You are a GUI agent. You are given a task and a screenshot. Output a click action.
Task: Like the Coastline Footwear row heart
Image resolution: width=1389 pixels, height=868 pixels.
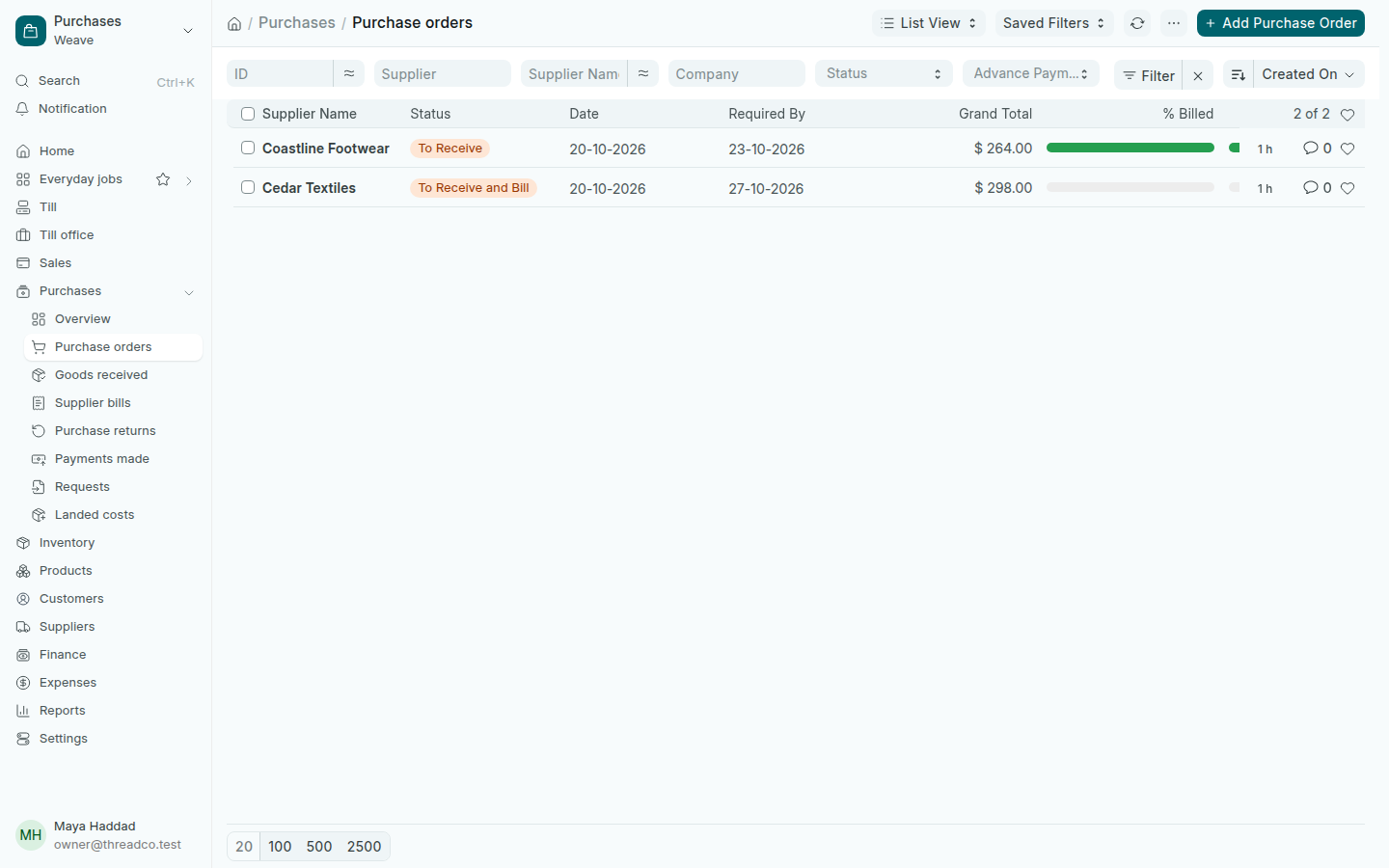pos(1348,149)
